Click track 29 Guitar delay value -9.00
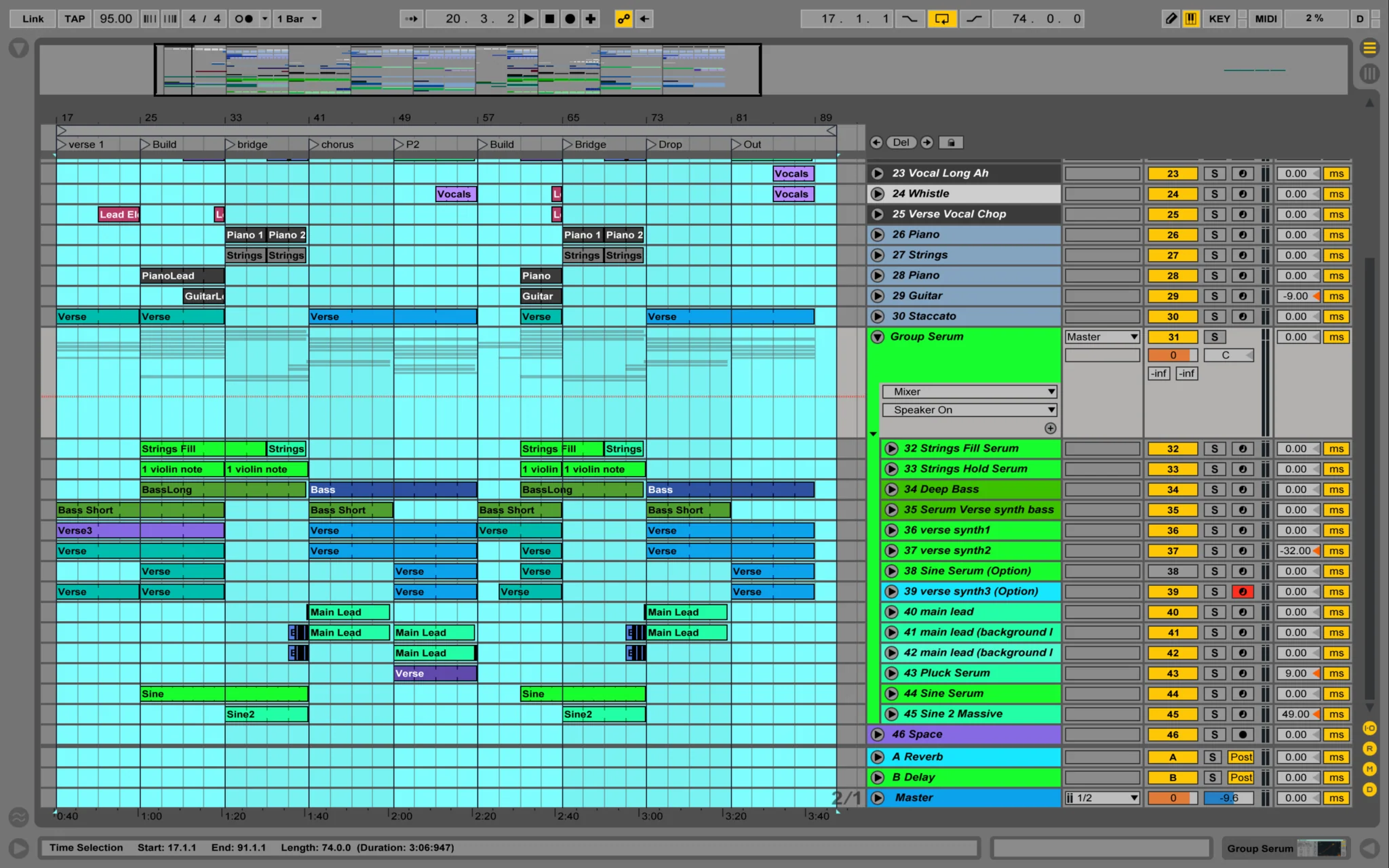Image resolution: width=1389 pixels, height=868 pixels. (x=1298, y=296)
